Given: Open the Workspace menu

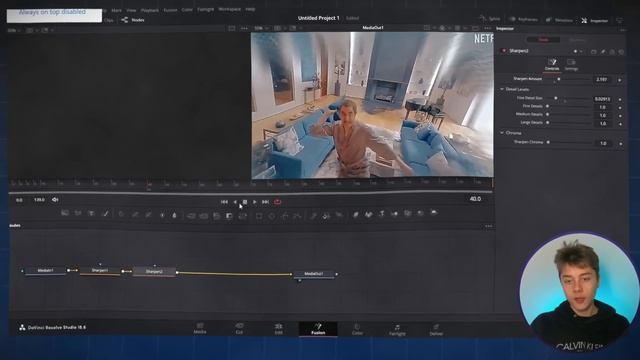Looking at the screenshot, I should (x=229, y=9).
